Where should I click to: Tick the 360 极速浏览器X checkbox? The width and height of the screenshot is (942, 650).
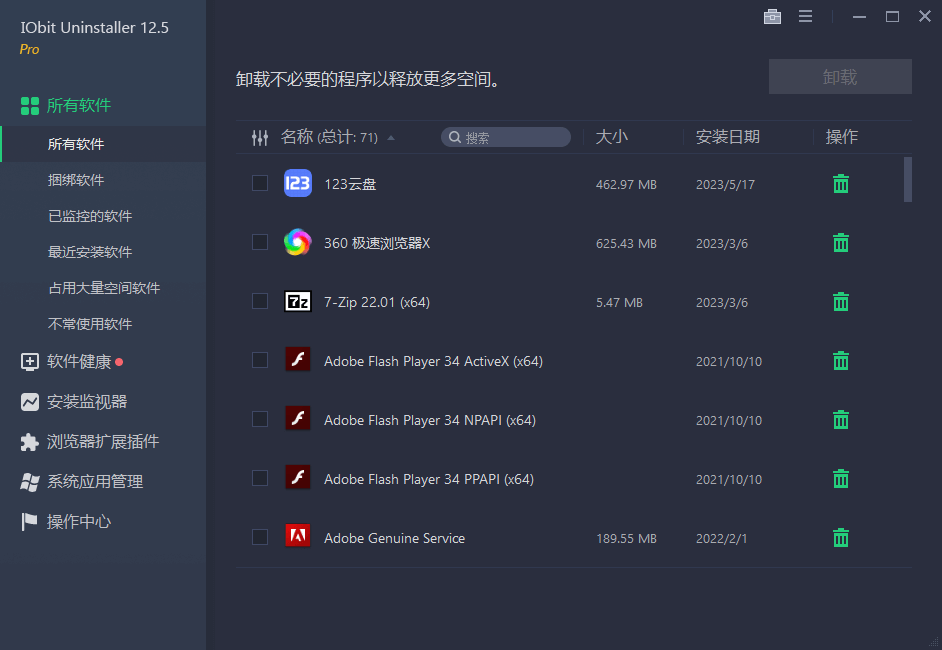tap(260, 242)
